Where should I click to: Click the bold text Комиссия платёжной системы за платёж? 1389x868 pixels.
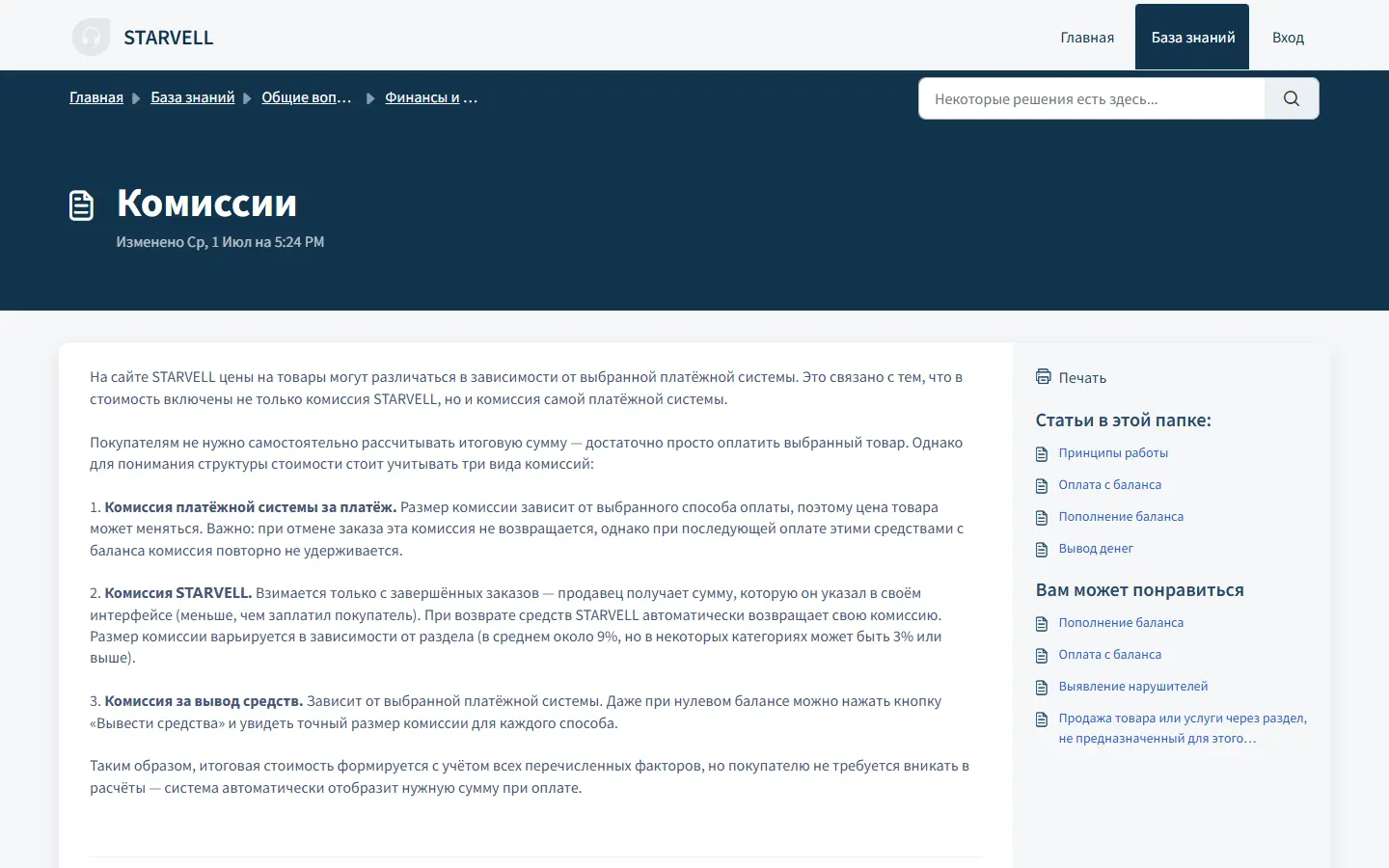point(251,507)
